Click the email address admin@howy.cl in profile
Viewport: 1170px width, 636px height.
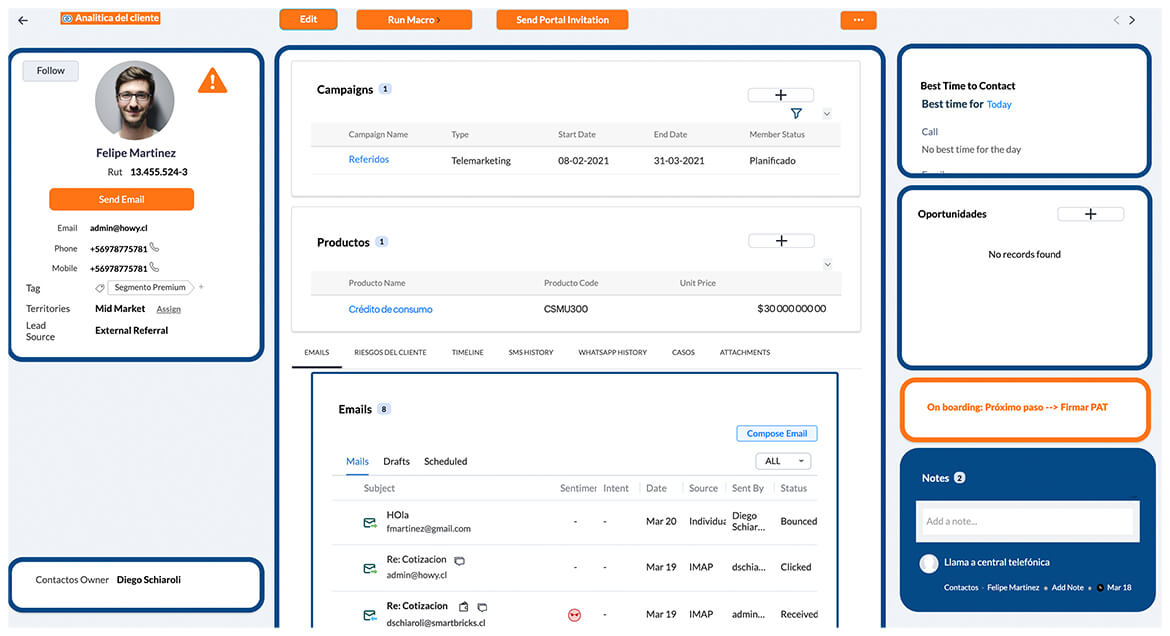click(x=119, y=228)
